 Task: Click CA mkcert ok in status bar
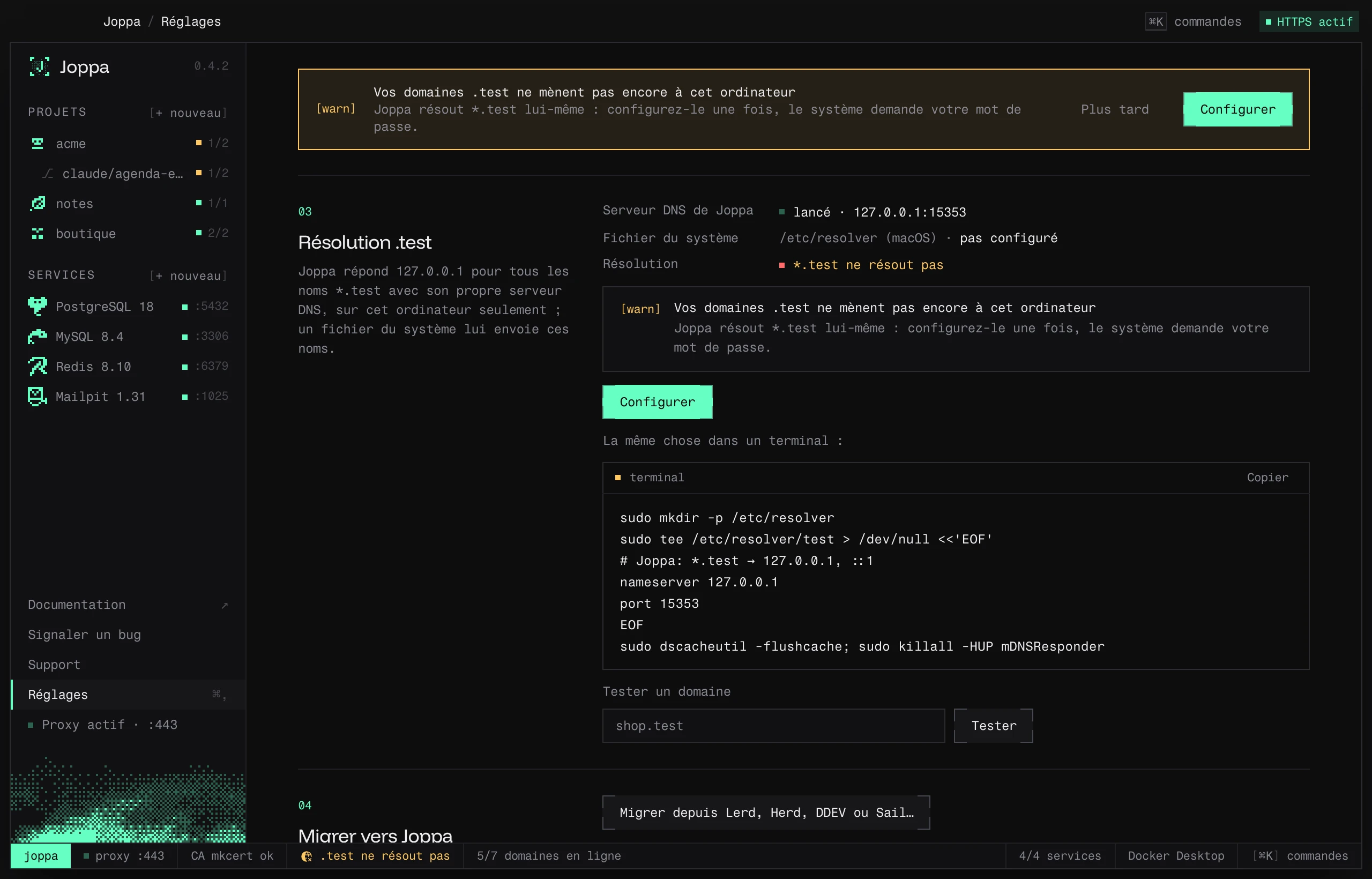pyautogui.click(x=232, y=855)
